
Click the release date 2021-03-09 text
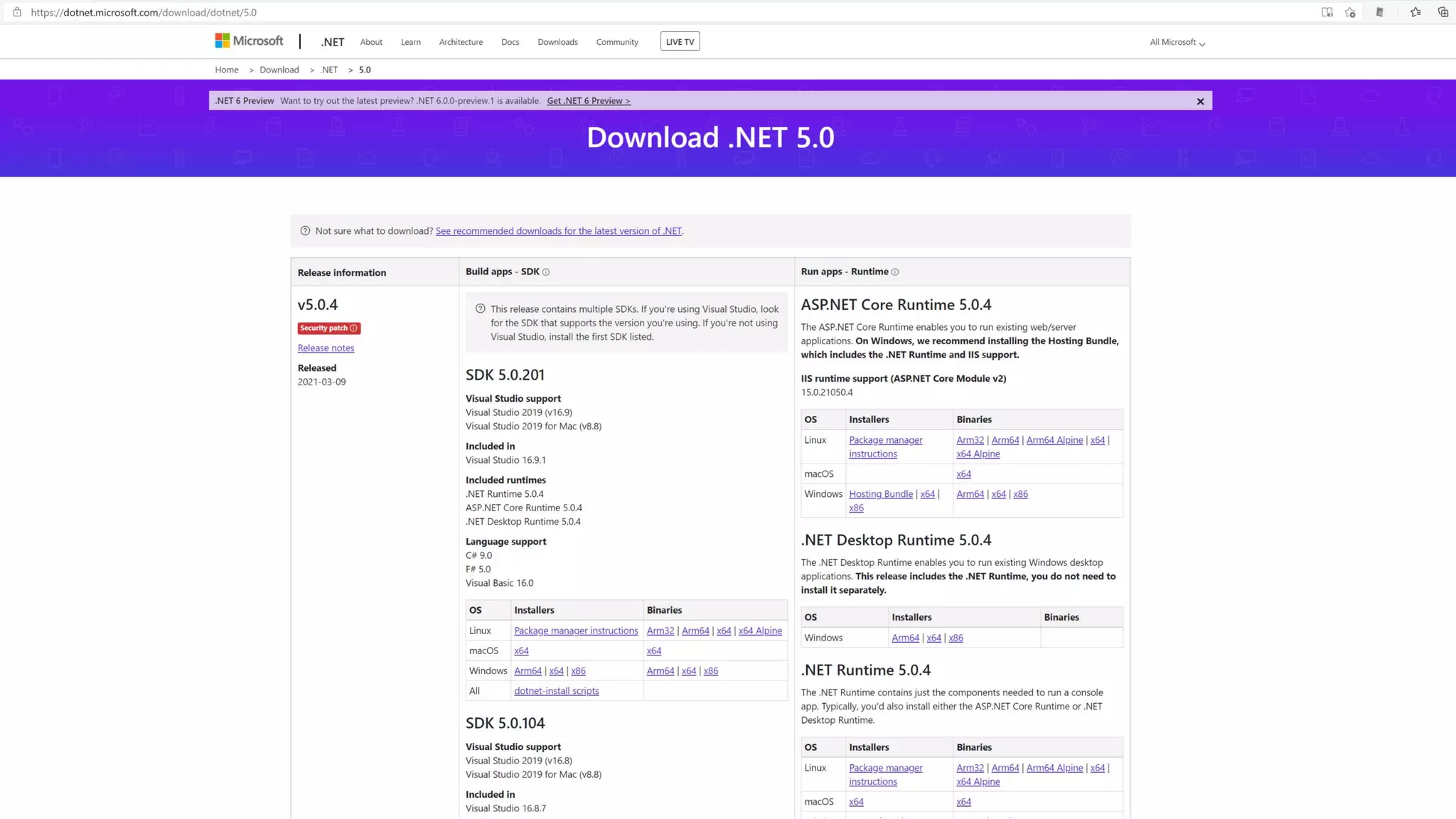click(321, 382)
